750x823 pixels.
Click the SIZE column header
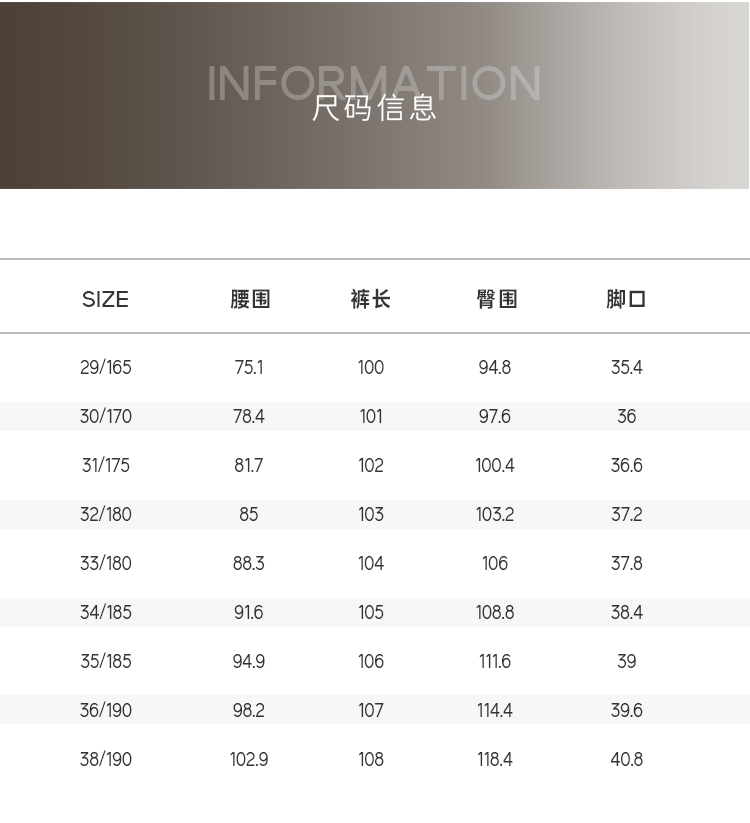pyautogui.click(x=105, y=299)
